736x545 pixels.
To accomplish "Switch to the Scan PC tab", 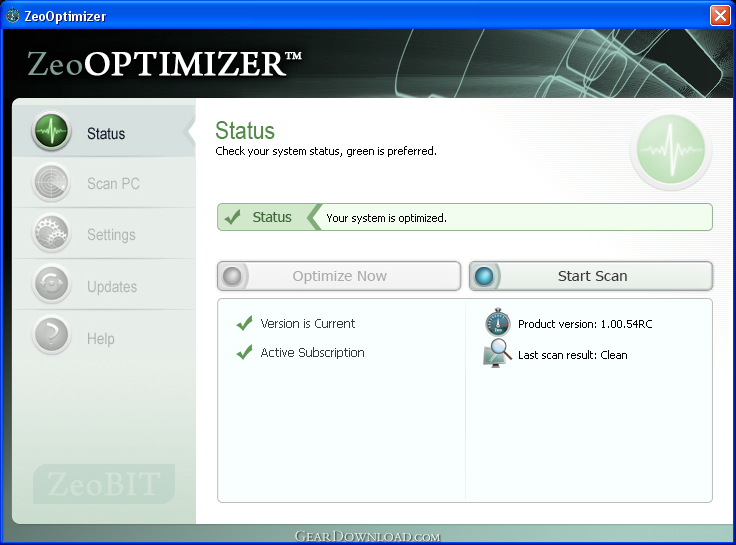I will (113, 184).
